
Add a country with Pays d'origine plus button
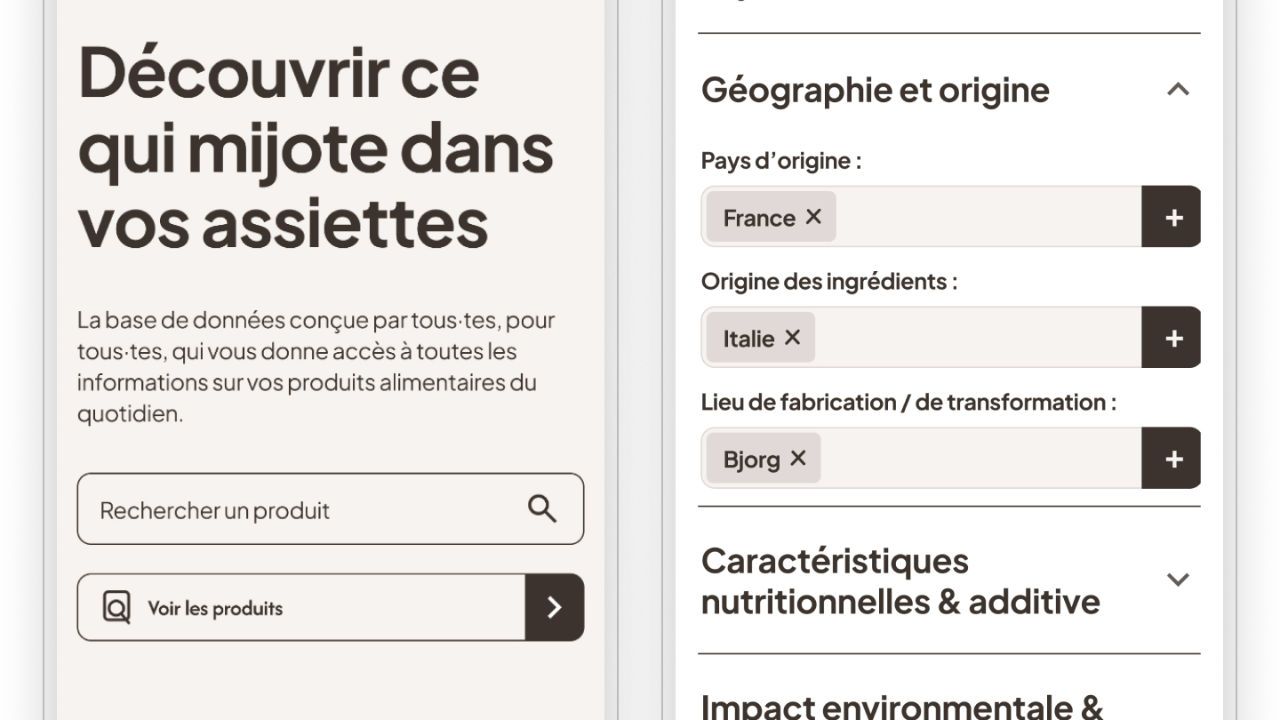[1172, 217]
